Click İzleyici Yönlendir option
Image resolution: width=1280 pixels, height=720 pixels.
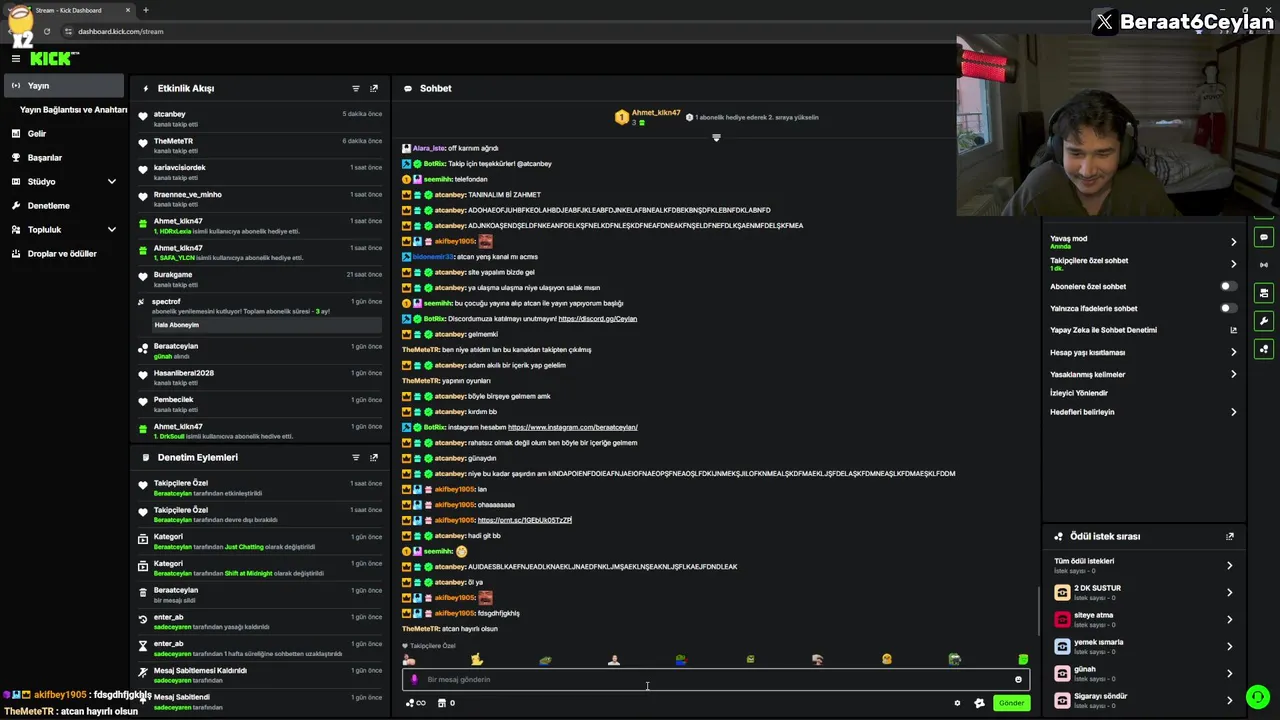pos(1079,393)
